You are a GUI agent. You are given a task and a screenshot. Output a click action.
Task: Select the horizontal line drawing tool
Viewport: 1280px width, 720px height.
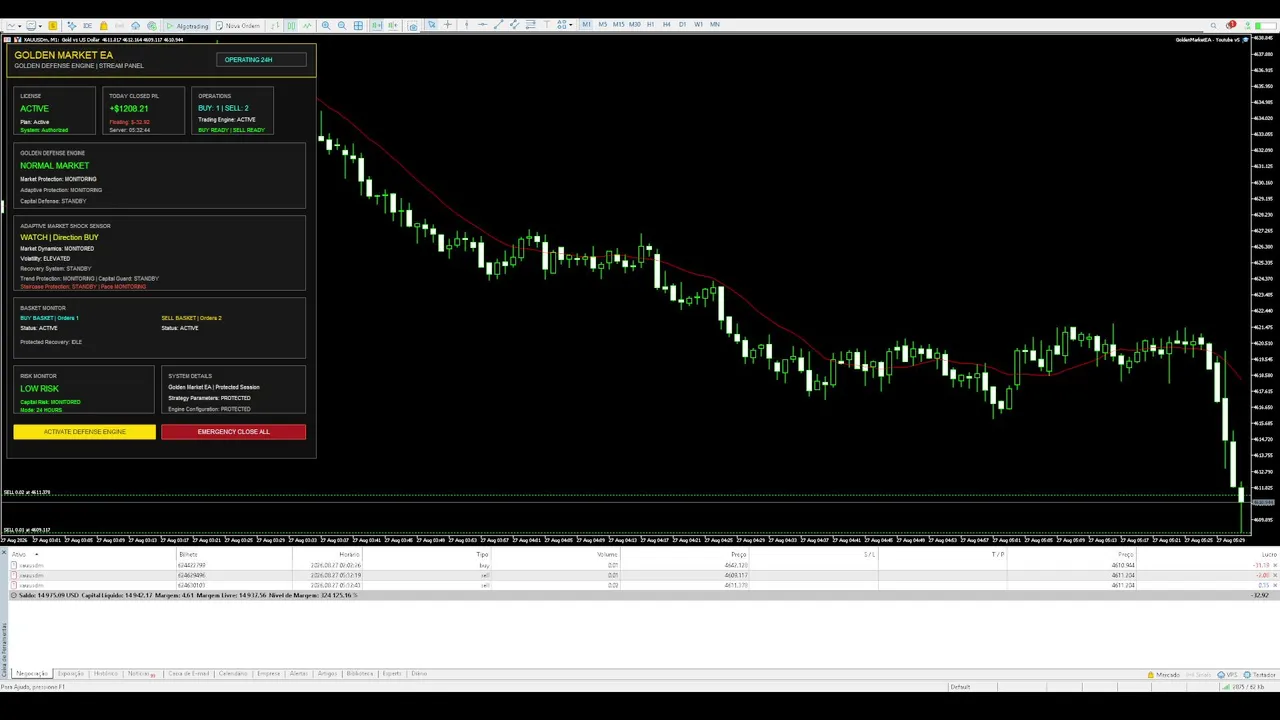pyautogui.click(x=482, y=25)
